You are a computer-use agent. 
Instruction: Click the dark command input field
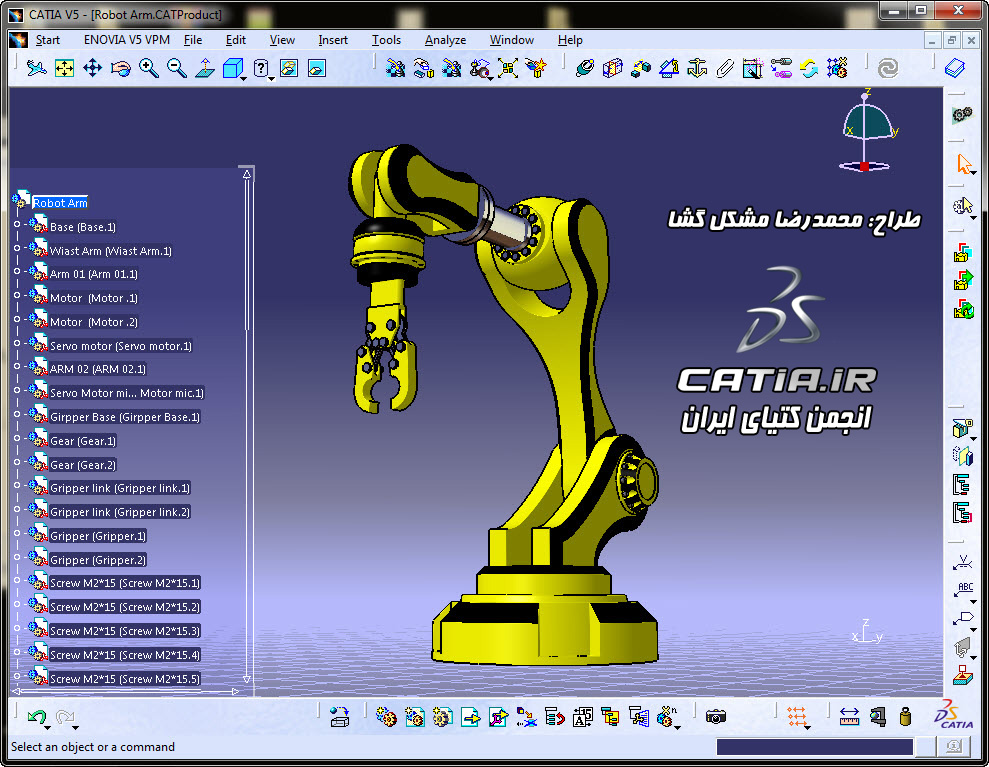pyautogui.click(x=814, y=747)
